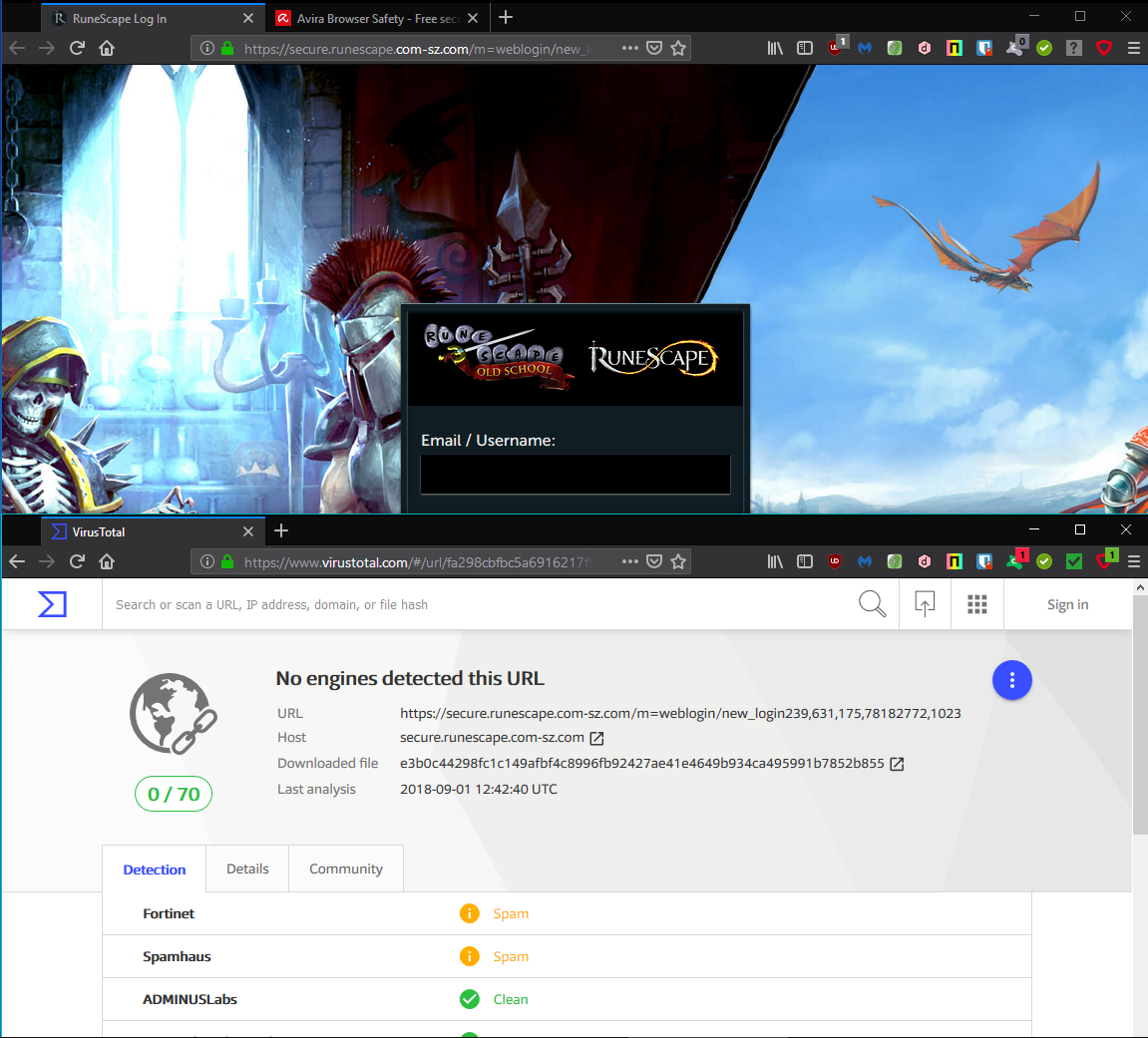Open Firefox hamburger menu in VirusTotal window
The height and width of the screenshot is (1038, 1148).
coord(1133,561)
